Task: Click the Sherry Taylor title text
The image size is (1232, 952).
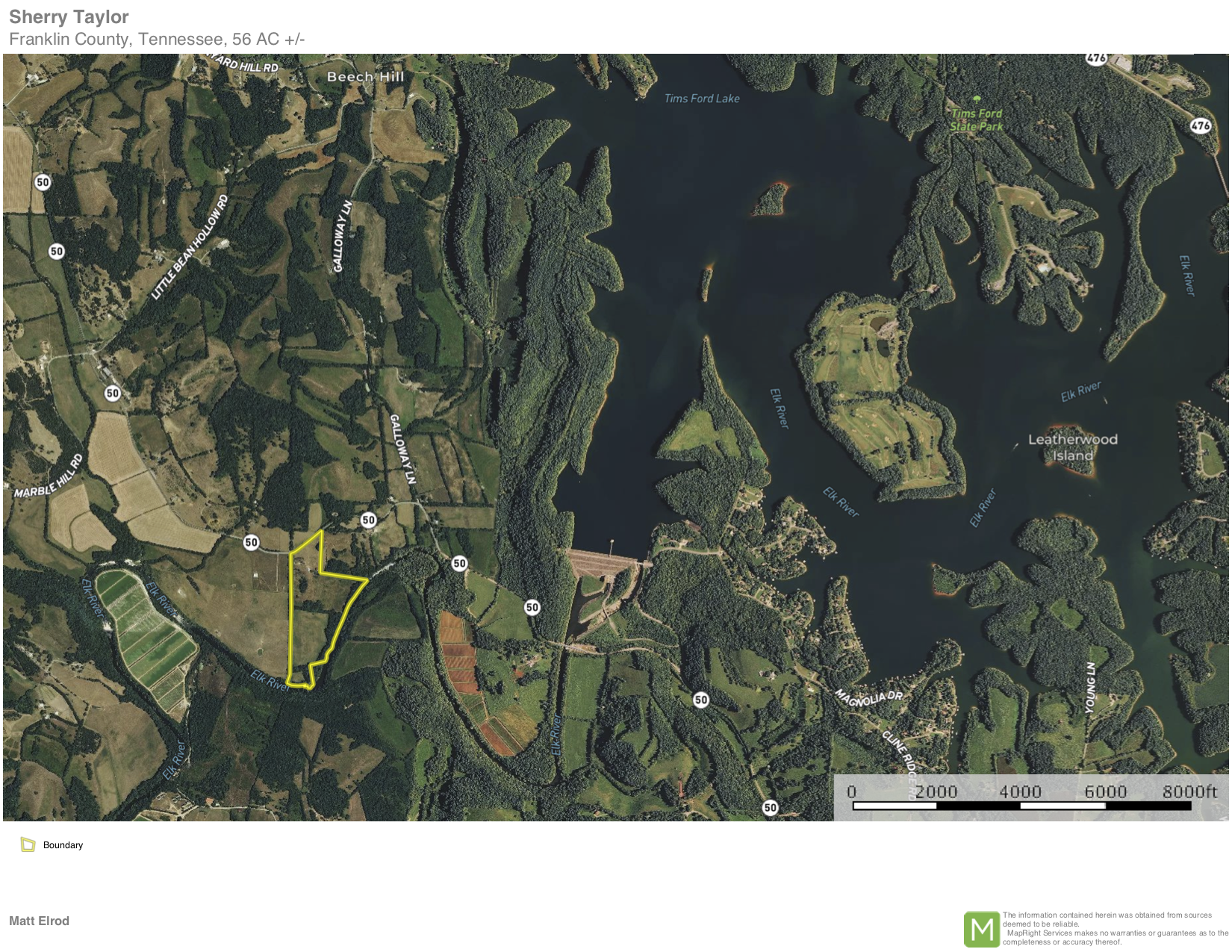Action: pos(69,16)
